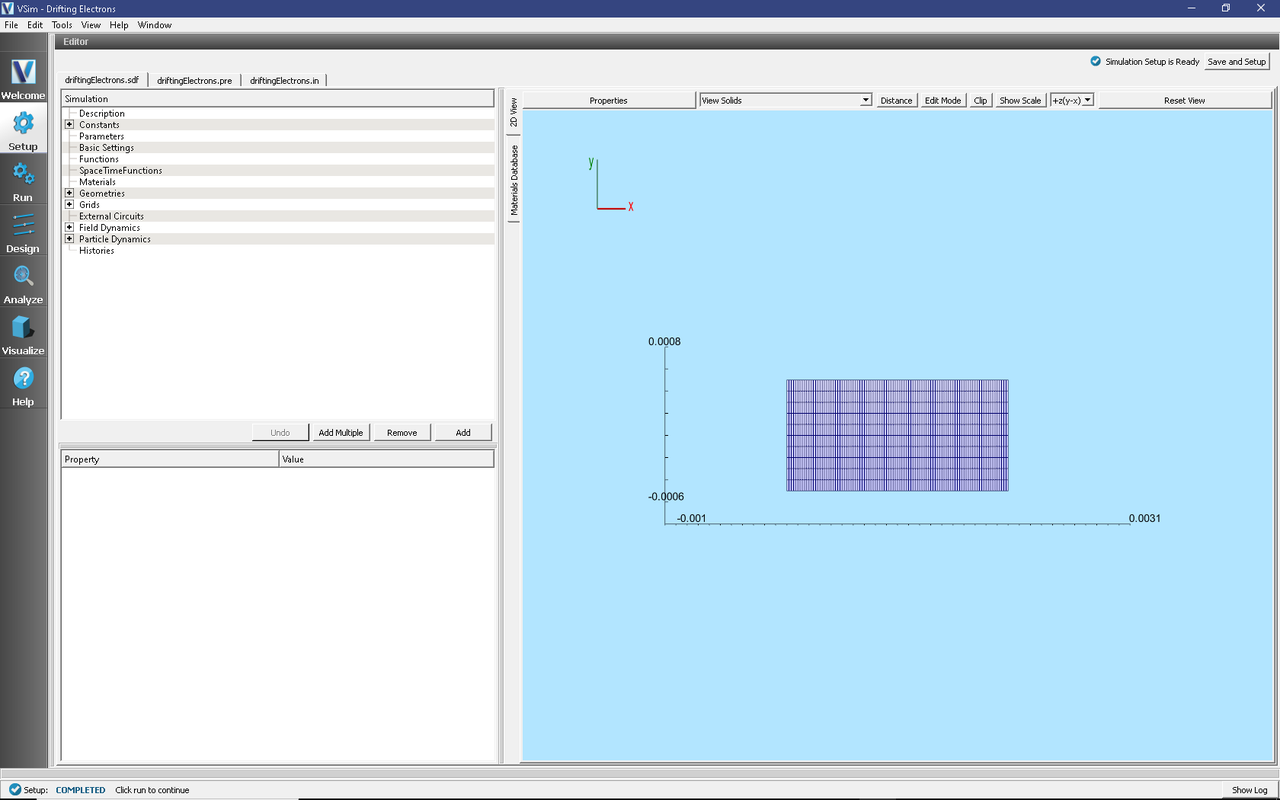The height and width of the screenshot is (800, 1280).
Task: Click the Save and Setup button
Action: 1236,62
